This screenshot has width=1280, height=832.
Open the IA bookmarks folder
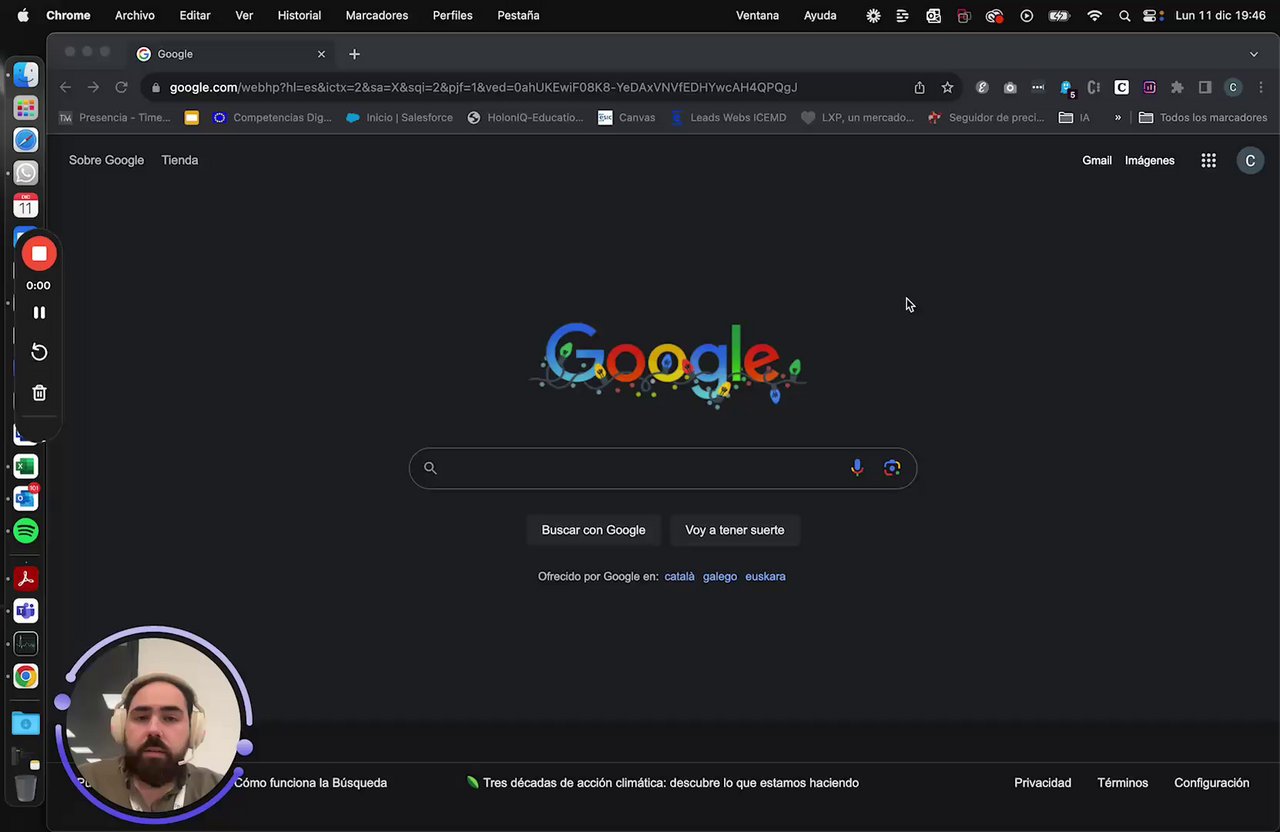coord(1075,117)
